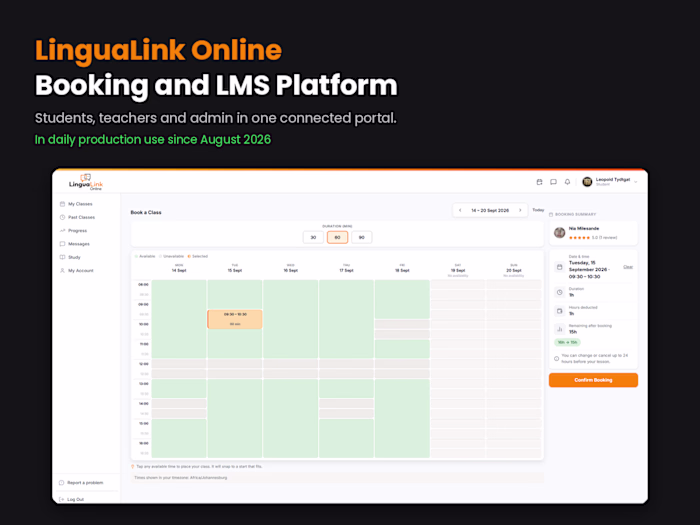Click the Sun 20 Sept column header
The image size is (700, 525).
point(514,270)
